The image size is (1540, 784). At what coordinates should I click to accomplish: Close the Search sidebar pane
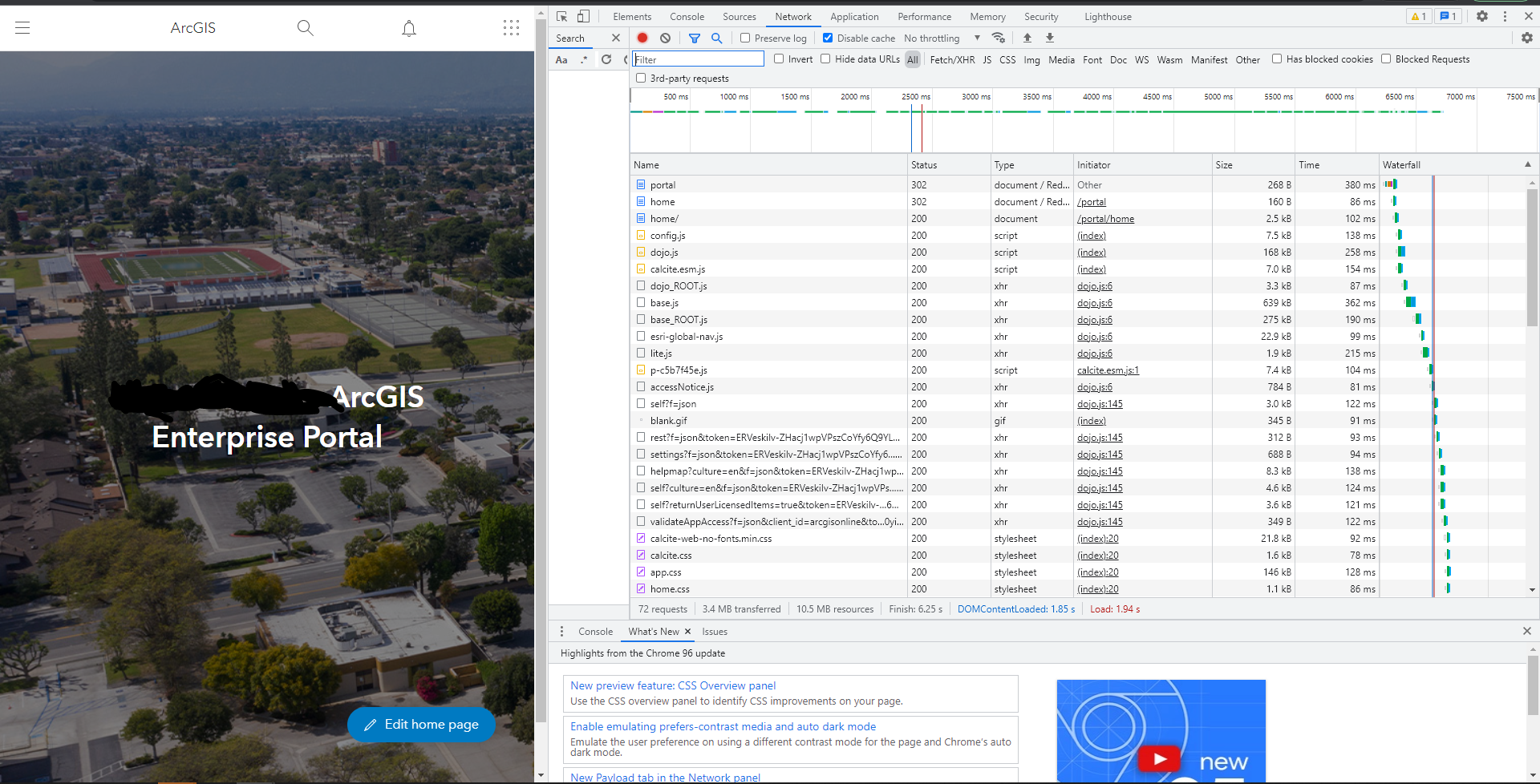click(x=615, y=38)
